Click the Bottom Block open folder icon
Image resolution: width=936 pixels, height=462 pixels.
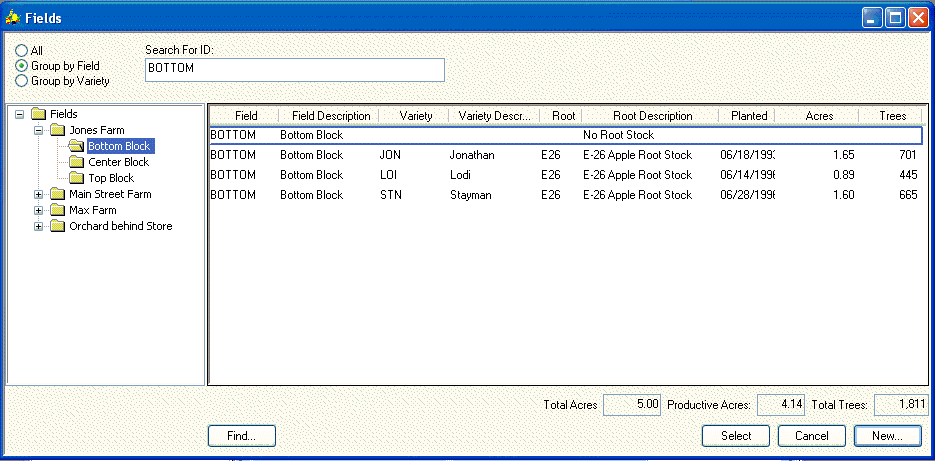pos(77,146)
